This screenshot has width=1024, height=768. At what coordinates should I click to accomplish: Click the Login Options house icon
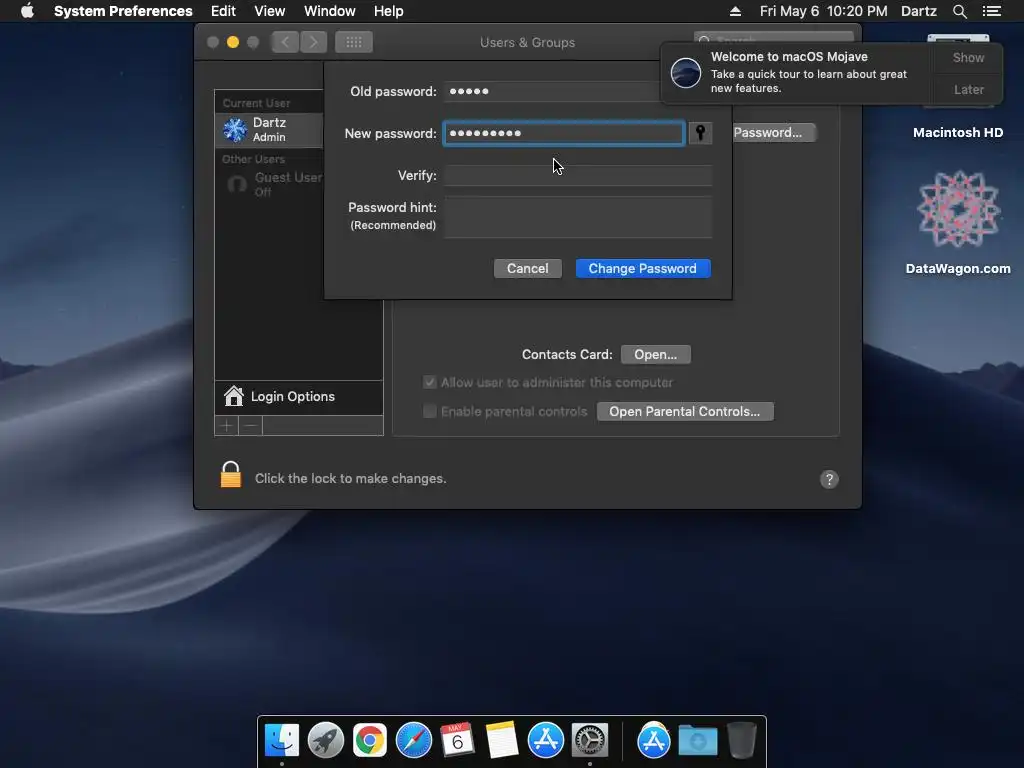[x=233, y=396]
